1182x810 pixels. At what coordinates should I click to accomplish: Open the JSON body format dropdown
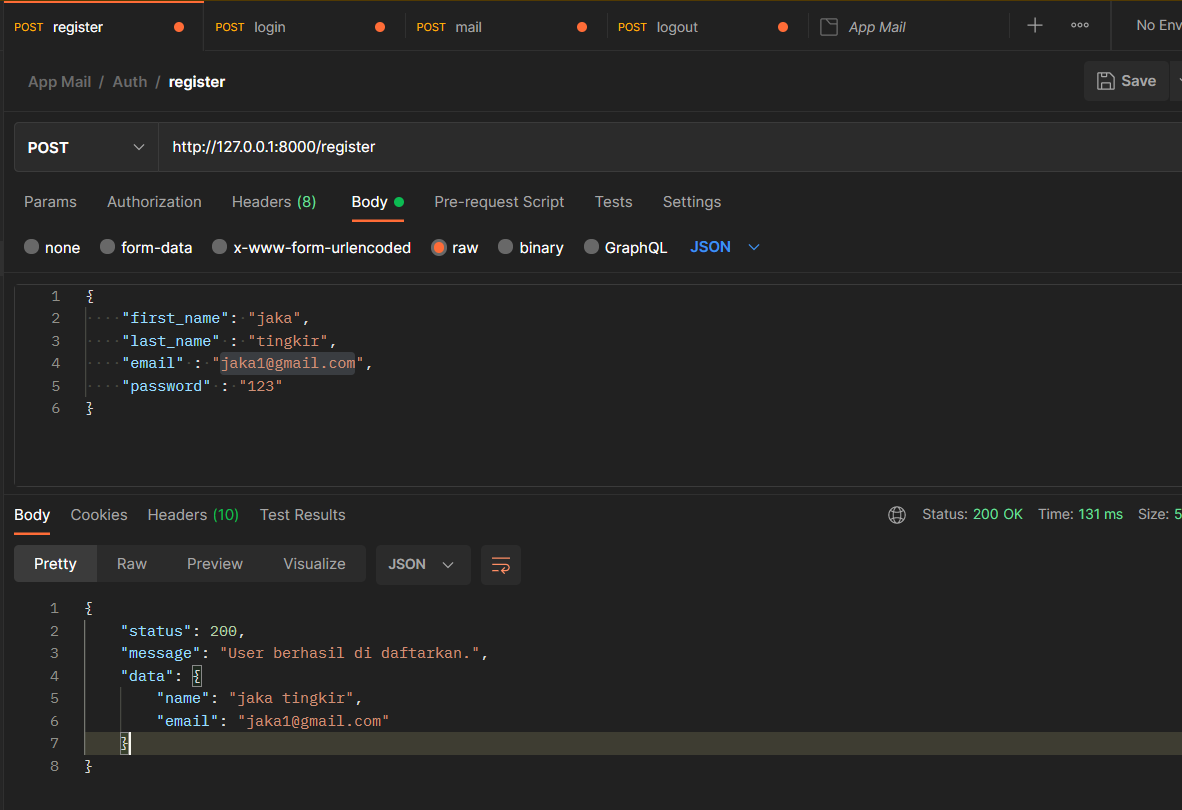click(x=724, y=246)
